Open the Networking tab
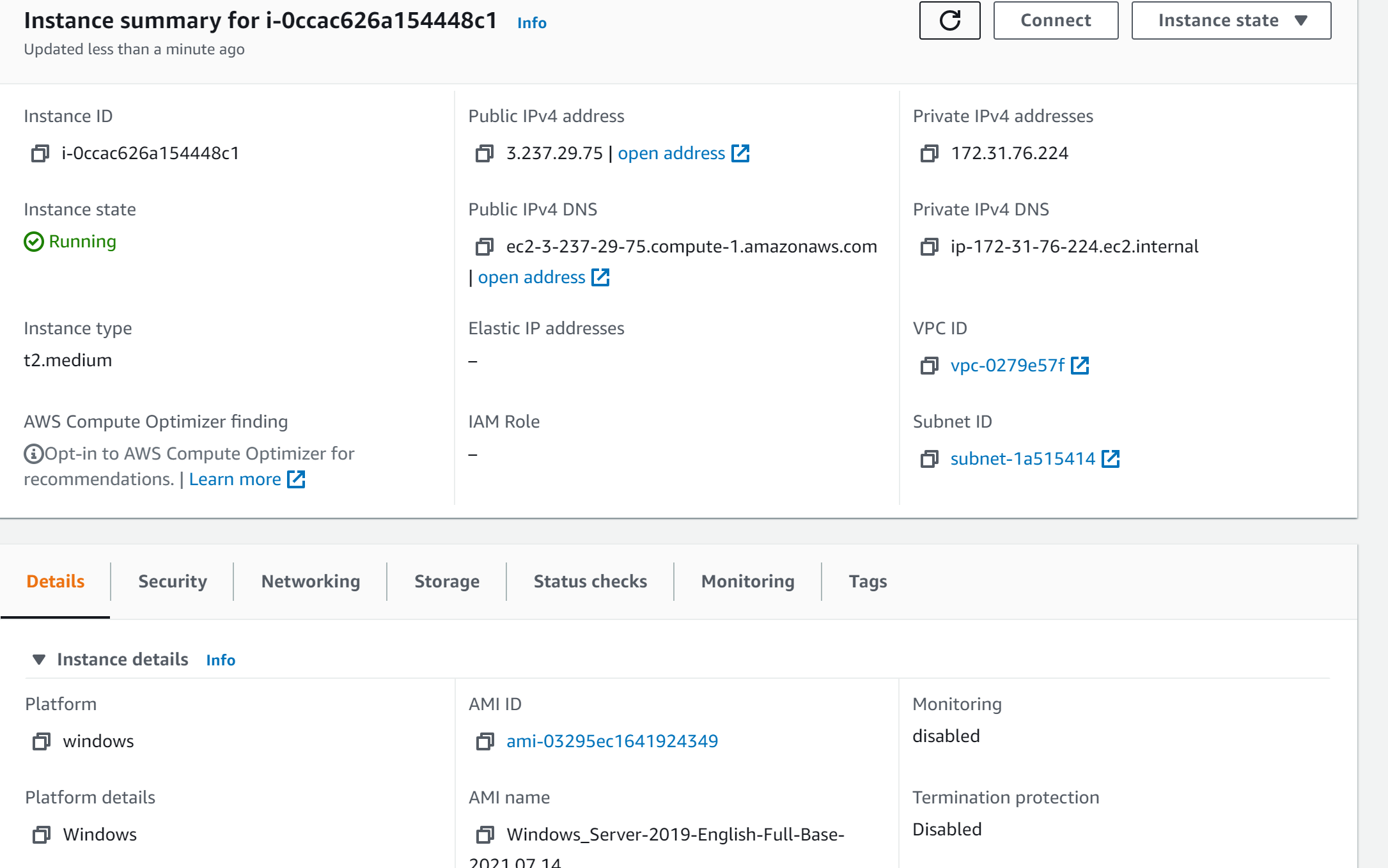1388x868 pixels. [x=311, y=582]
